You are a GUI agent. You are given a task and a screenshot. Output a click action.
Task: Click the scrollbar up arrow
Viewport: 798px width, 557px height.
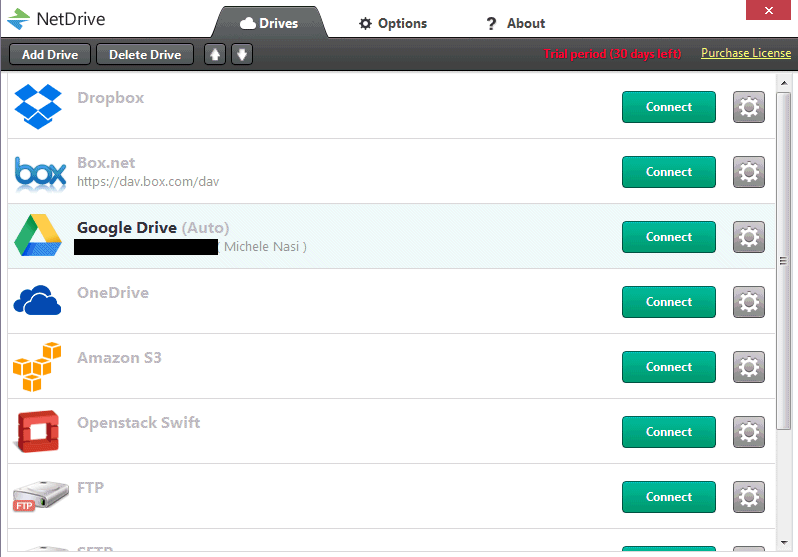point(784,82)
